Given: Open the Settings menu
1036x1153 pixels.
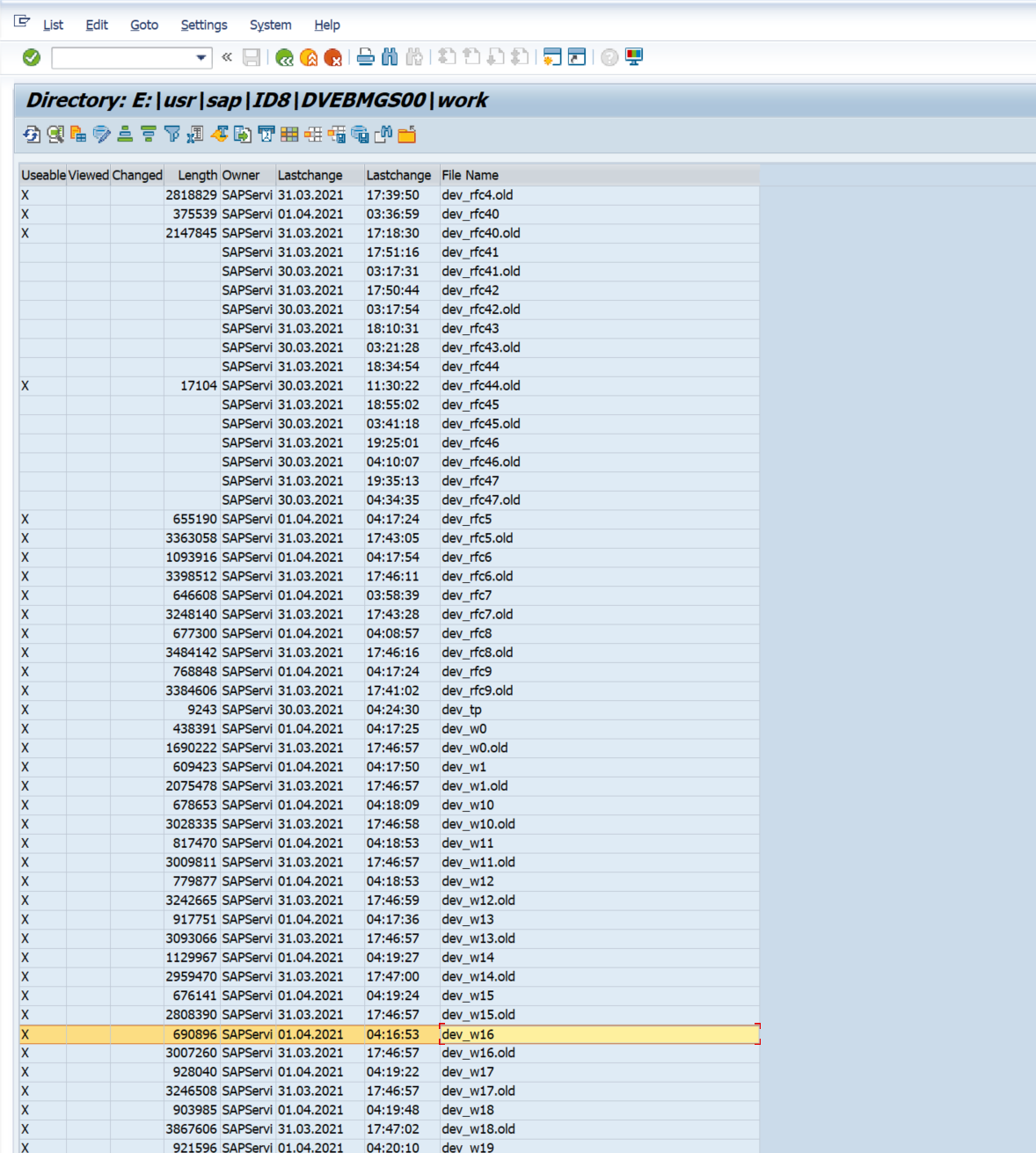Looking at the screenshot, I should (204, 25).
